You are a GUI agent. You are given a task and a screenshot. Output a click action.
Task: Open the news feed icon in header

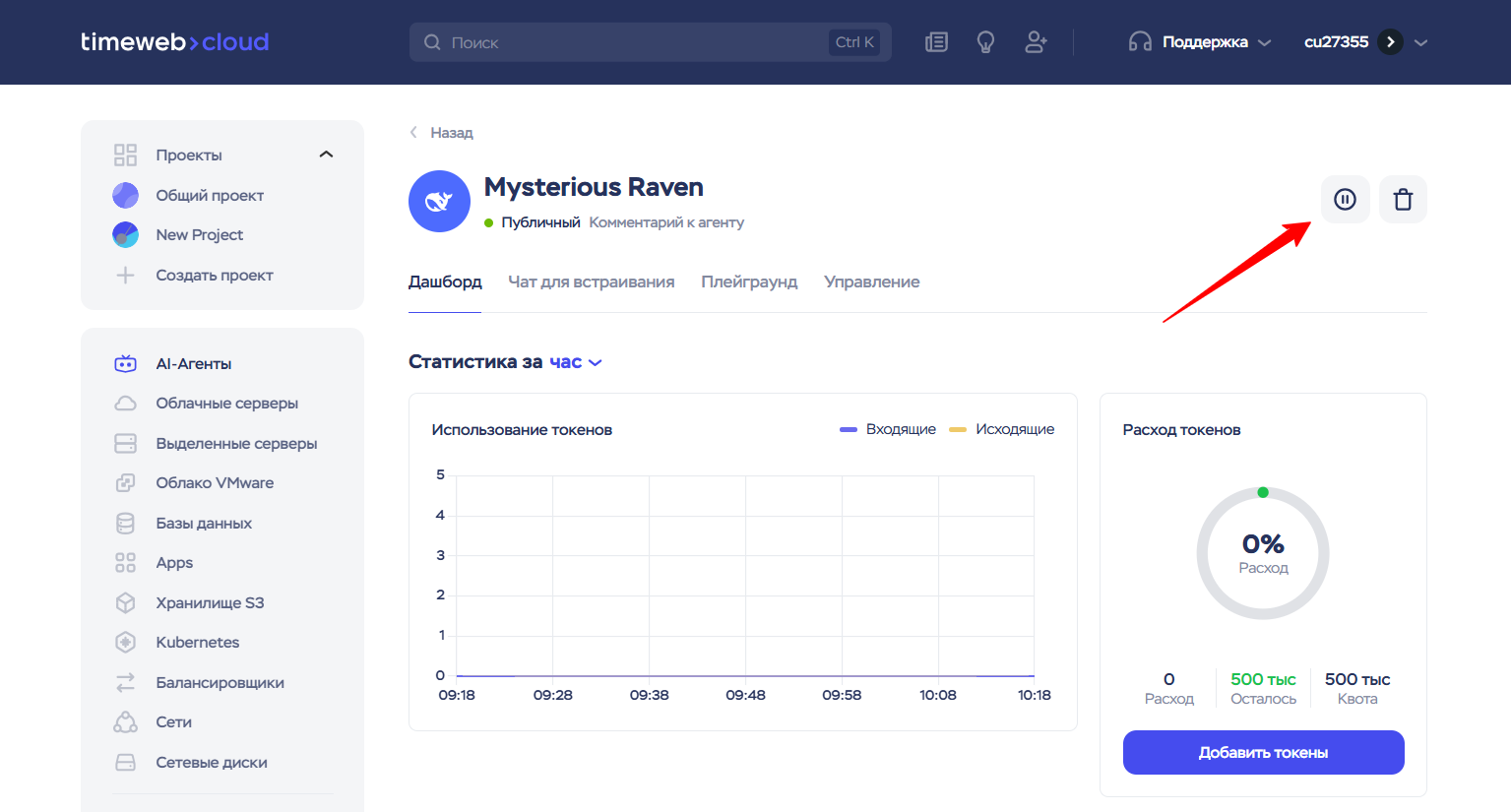936,42
